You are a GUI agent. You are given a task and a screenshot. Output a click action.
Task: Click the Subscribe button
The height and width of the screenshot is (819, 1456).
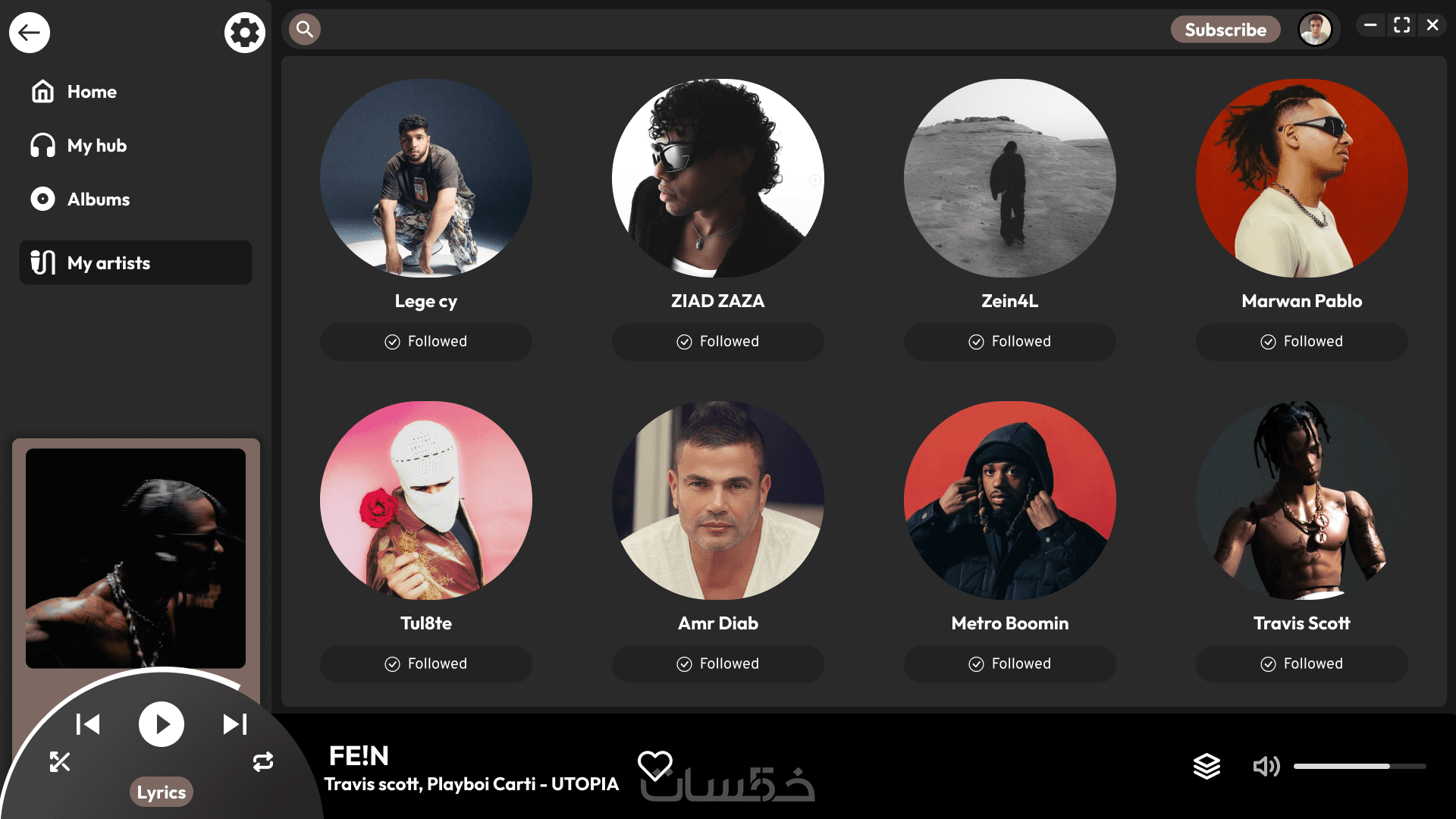click(x=1225, y=30)
